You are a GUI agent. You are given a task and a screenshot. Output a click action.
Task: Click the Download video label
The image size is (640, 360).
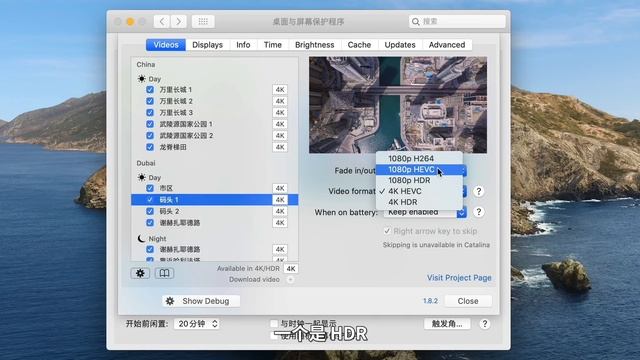coord(254,280)
